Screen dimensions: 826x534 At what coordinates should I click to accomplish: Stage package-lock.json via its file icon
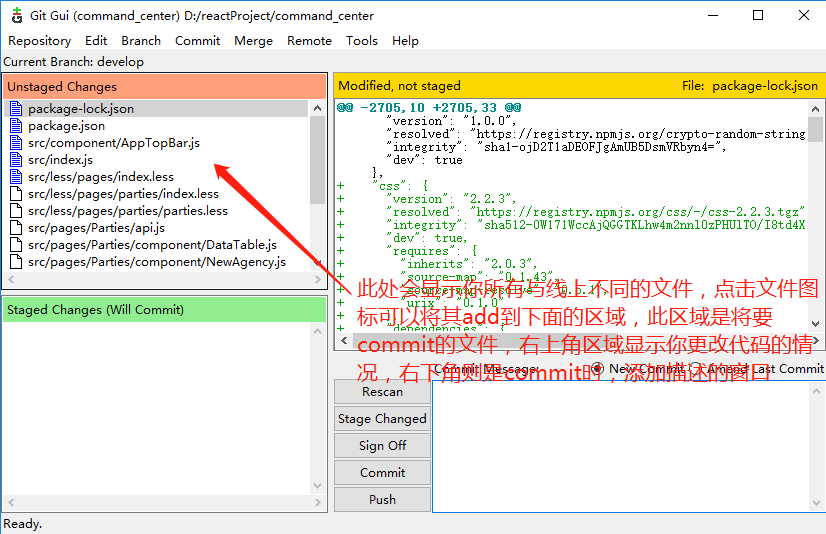16,108
